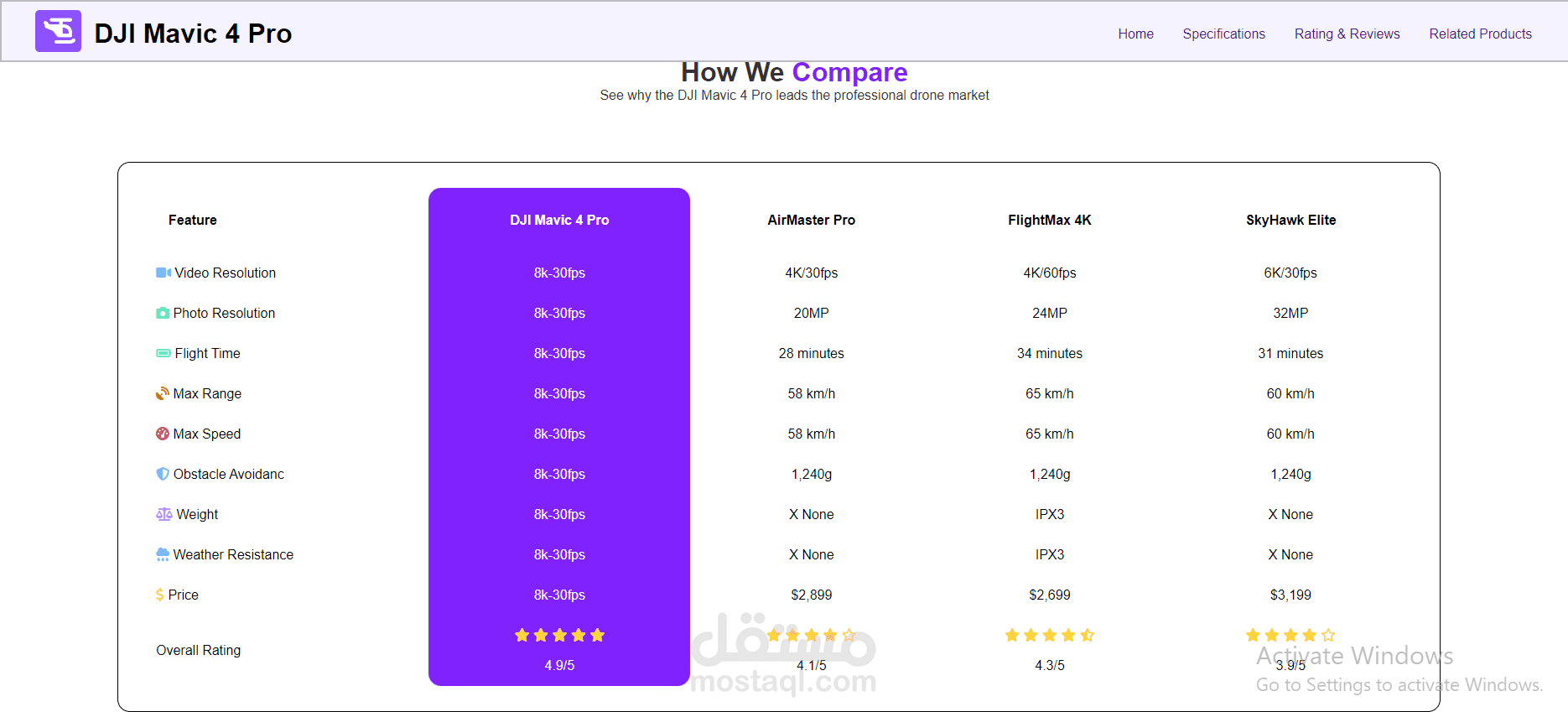Select the FlightMax 4K column header
The image size is (1568, 712).
click(1050, 220)
